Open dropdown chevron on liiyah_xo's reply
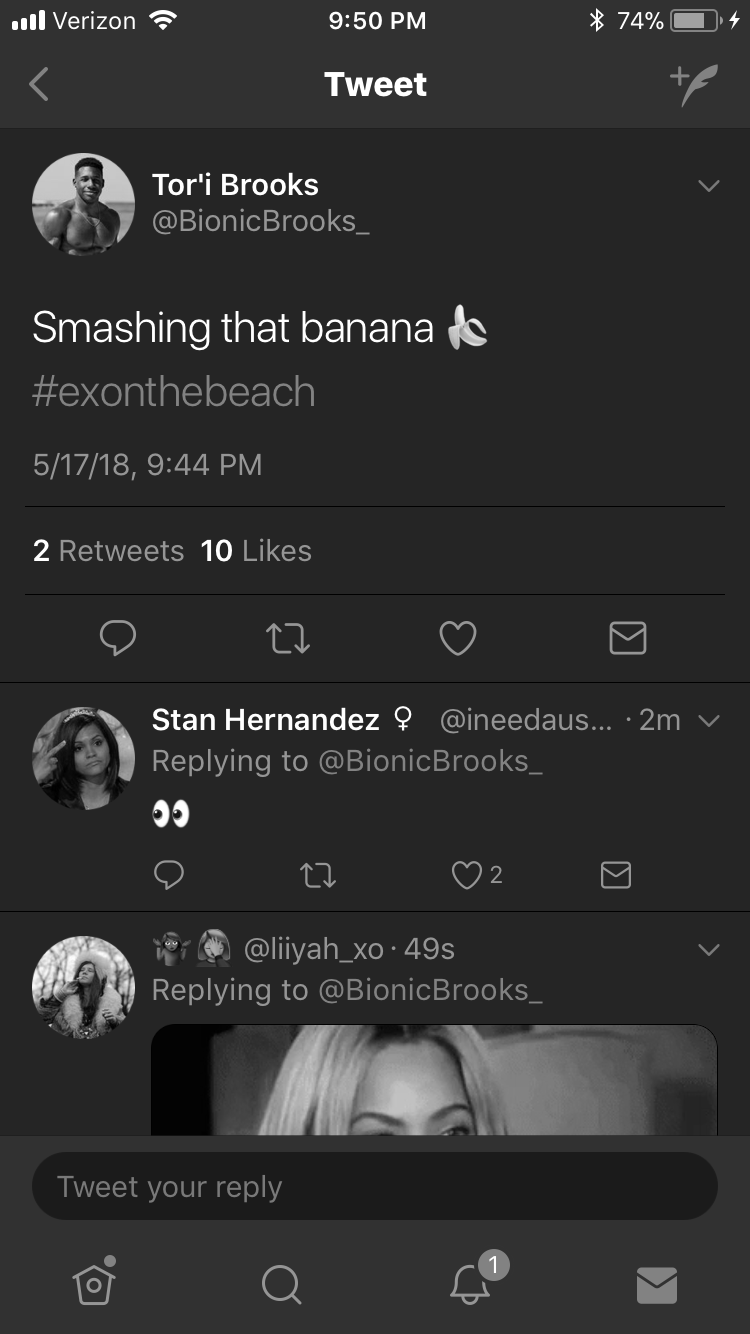750x1334 pixels. [x=709, y=949]
